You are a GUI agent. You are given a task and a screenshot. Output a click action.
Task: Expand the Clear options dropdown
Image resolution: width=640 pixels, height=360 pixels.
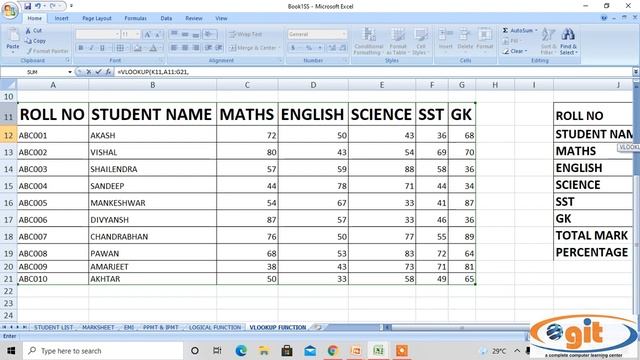(527, 51)
